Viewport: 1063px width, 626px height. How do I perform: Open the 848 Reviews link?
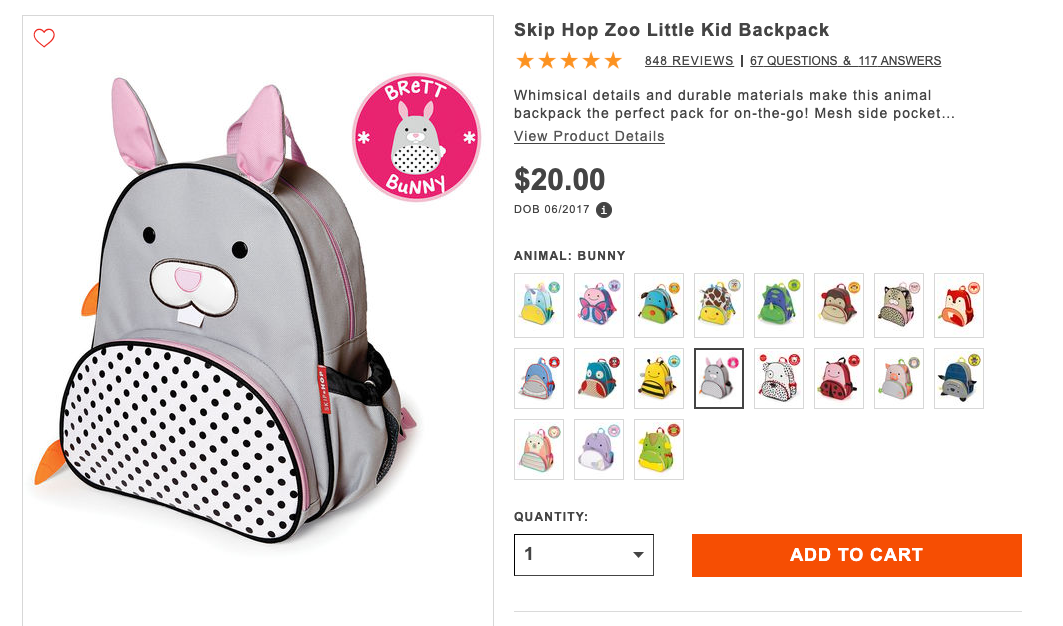pos(689,61)
